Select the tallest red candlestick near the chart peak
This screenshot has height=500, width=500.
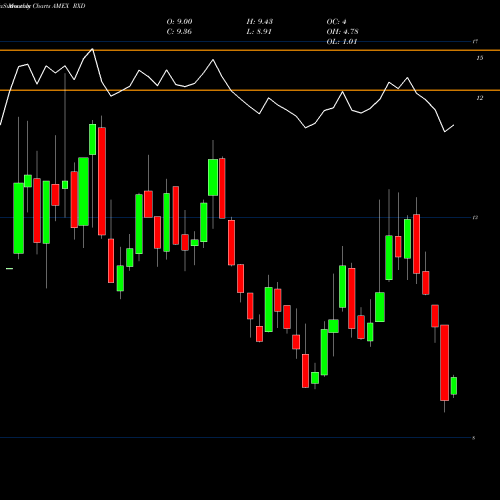pyautogui.click(x=102, y=181)
